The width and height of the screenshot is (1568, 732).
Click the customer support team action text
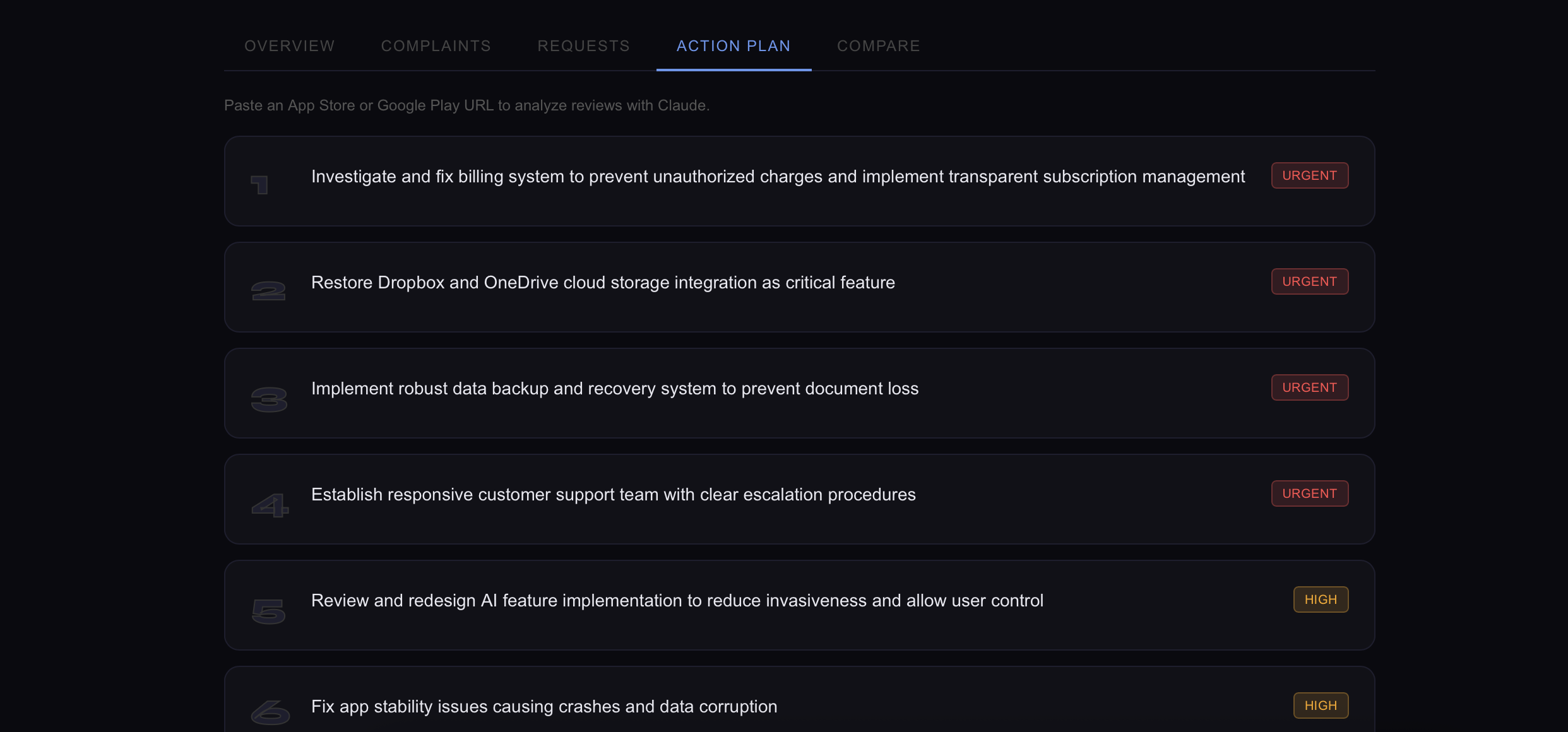point(613,494)
